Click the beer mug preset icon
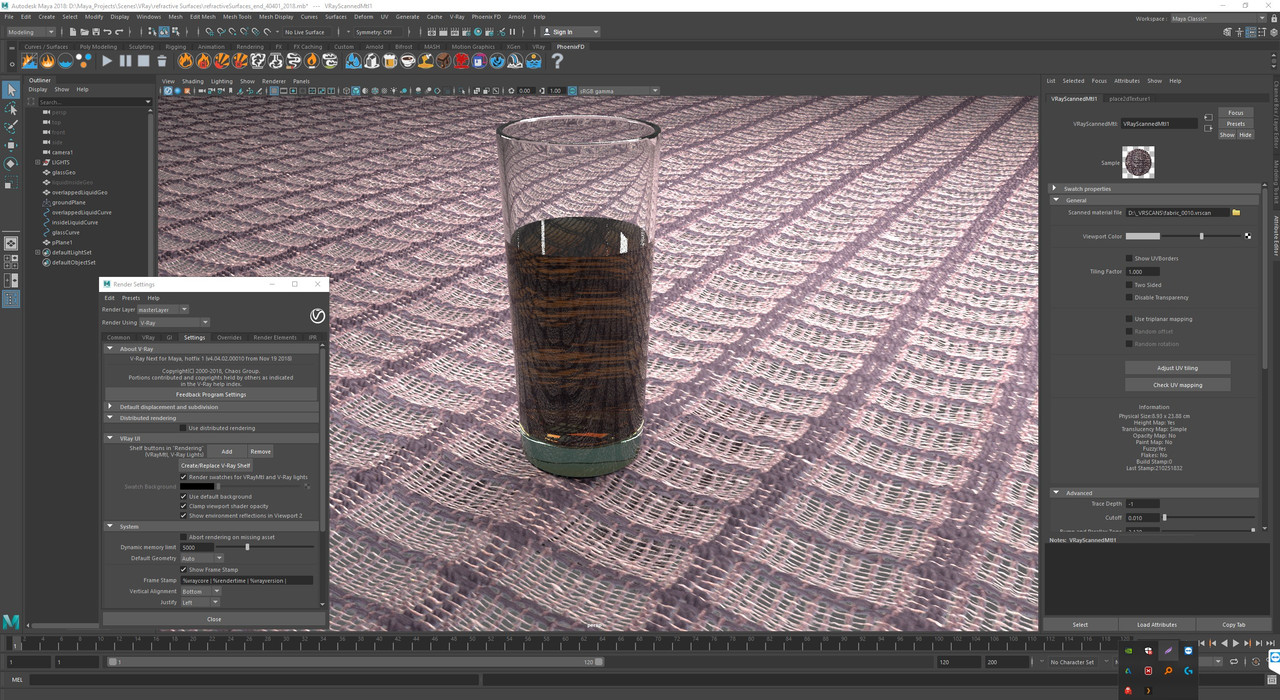This screenshot has height=700, width=1280. point(389,61)
